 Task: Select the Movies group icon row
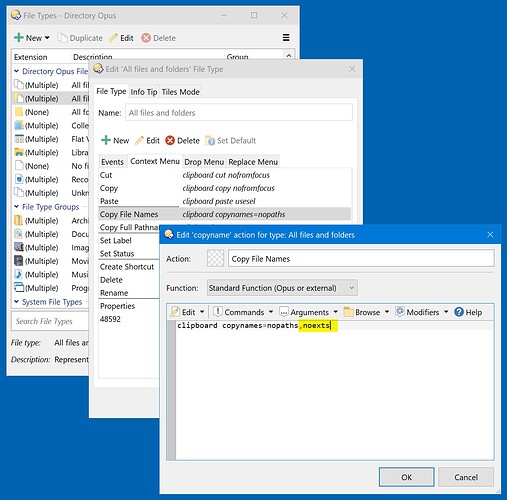[51, 261]
